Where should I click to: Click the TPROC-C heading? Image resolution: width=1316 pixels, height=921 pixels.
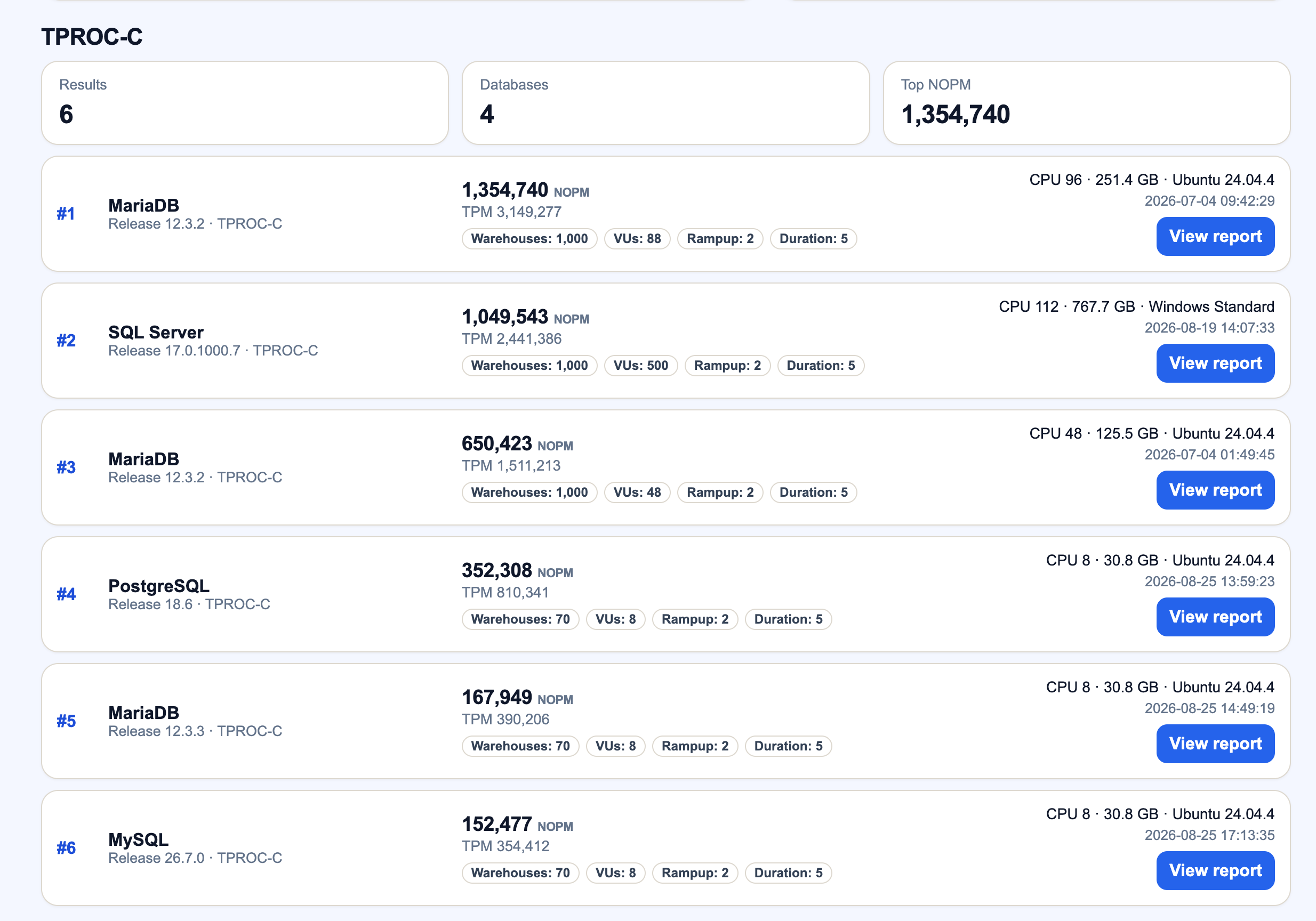[92, 37]
